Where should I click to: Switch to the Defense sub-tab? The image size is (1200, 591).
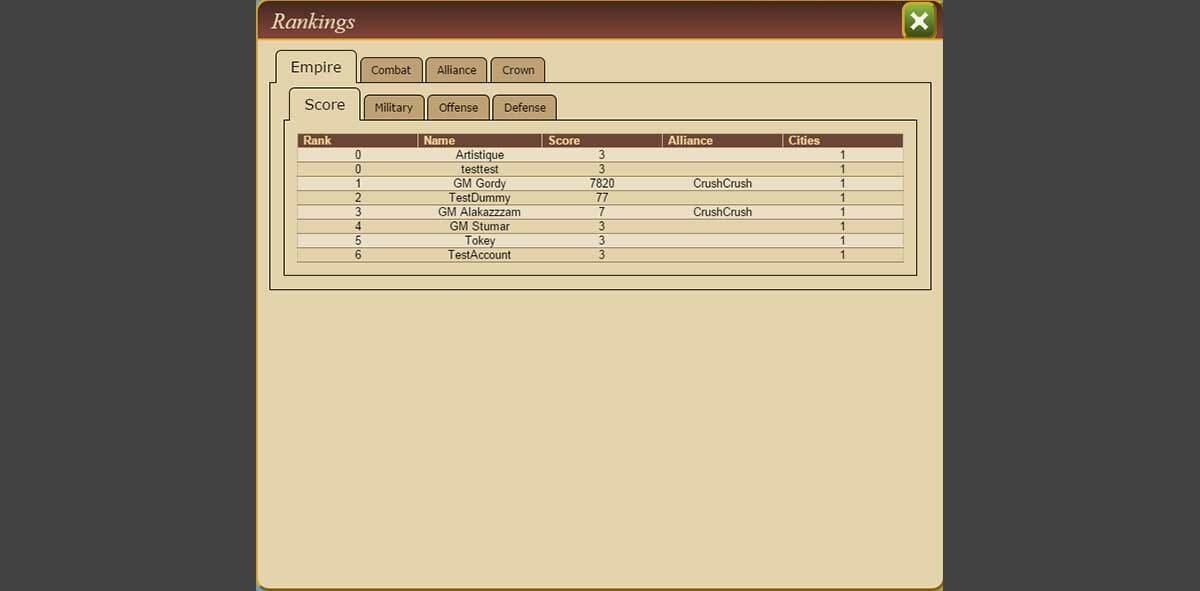[x=525, y=108]
